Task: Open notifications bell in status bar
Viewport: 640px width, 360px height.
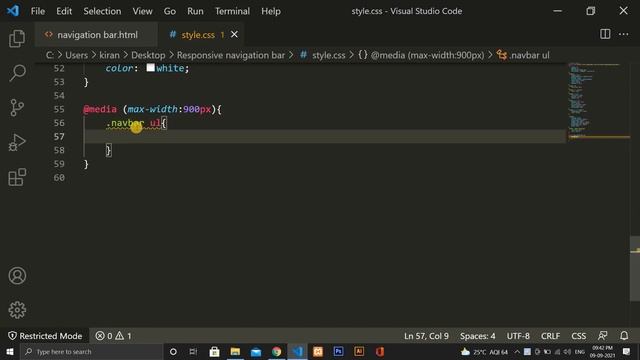Action: pyautogui.click(x=624, y=336)
